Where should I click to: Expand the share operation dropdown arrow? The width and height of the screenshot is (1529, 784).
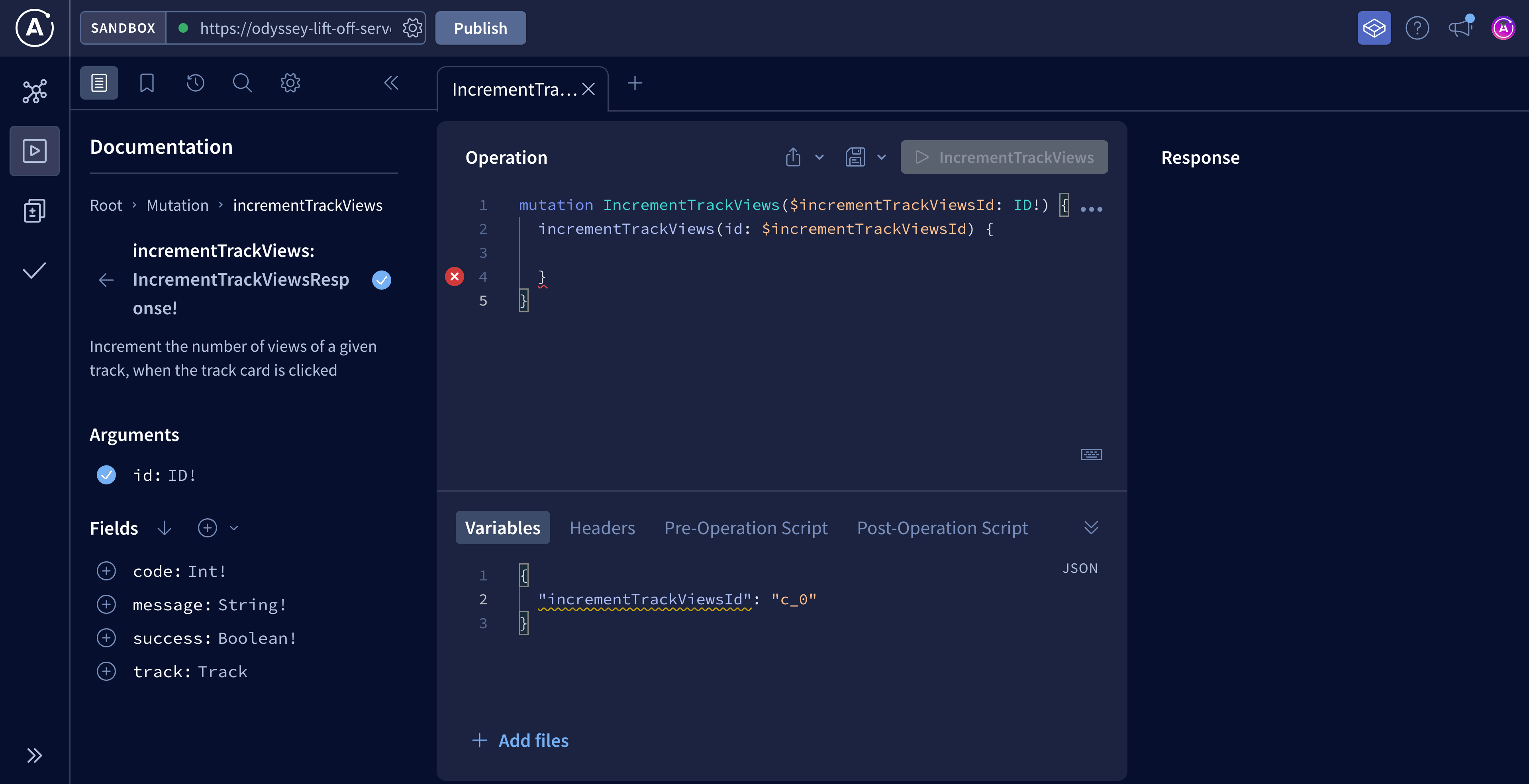(820, 157)
